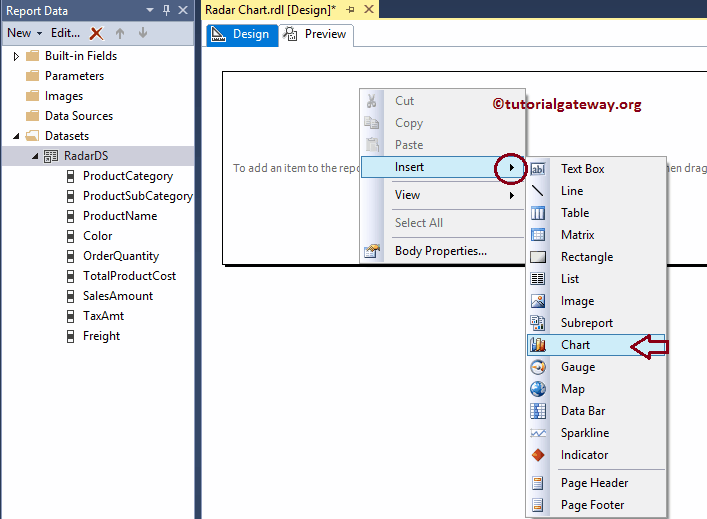Open the View submenu arrow

click(x=512, y=195)
